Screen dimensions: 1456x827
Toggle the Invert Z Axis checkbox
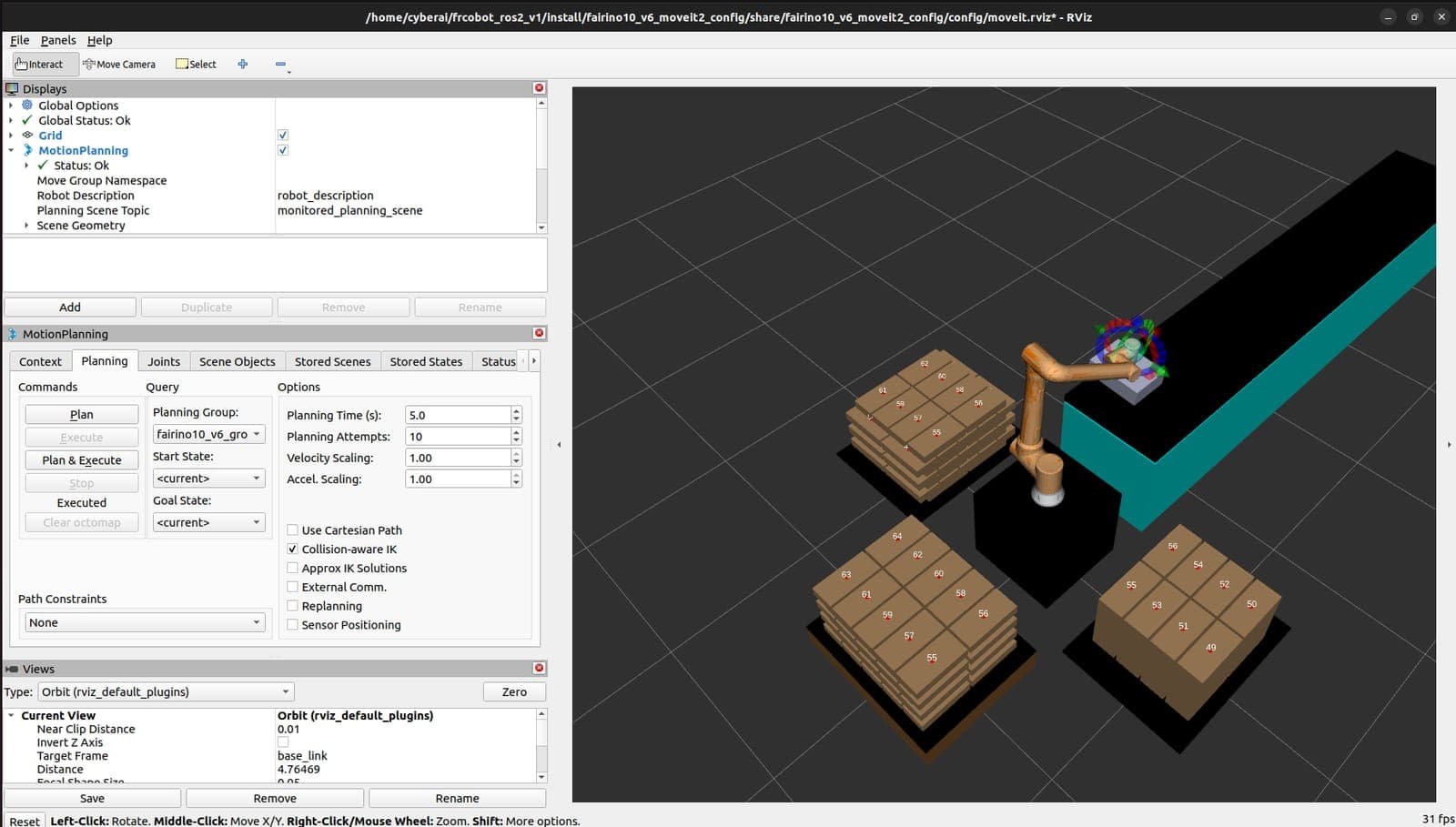[283, 742]
